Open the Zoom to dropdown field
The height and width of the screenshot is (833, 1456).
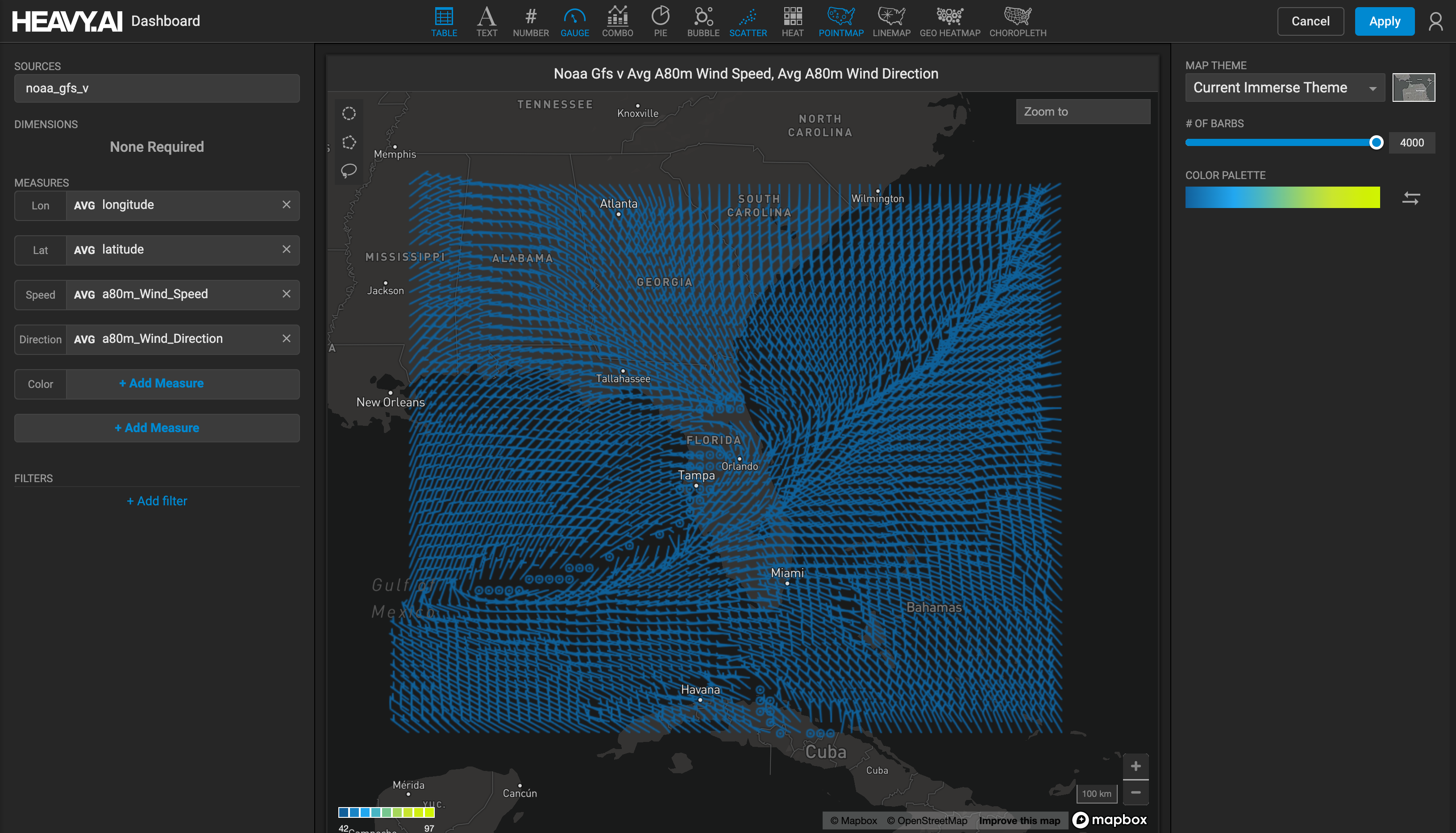coord(1082,112)
